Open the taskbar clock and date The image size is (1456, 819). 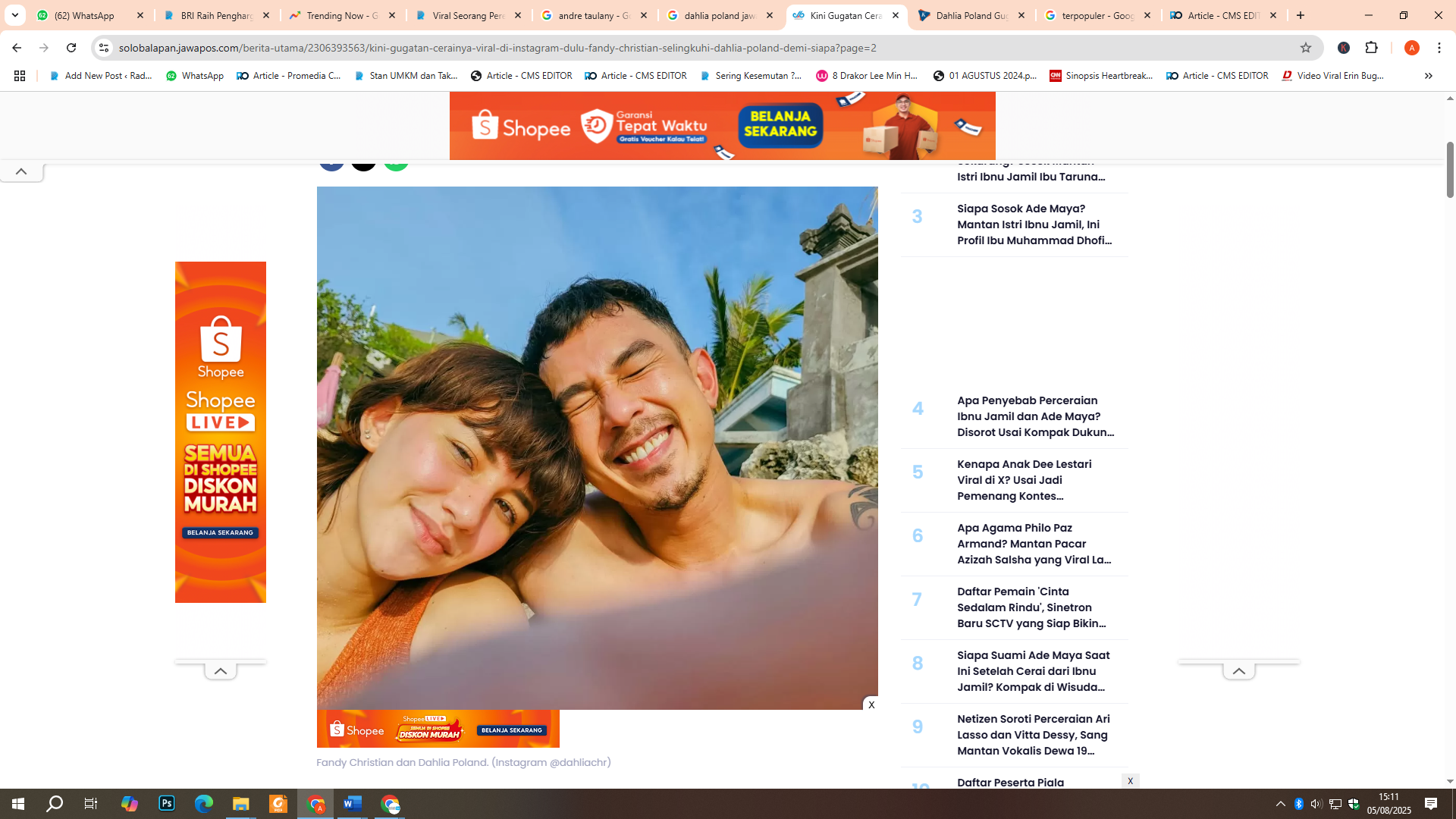tap(1389, 804)
